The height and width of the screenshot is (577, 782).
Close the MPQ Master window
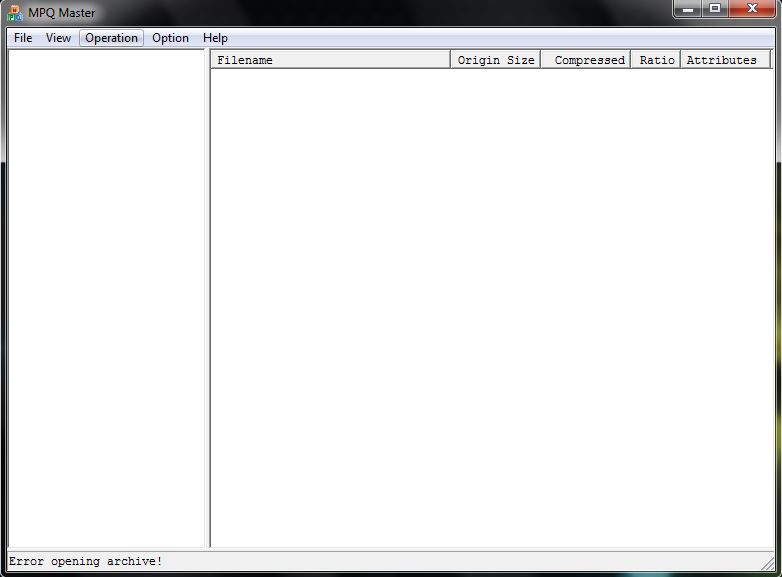click(x=752, y=8)
